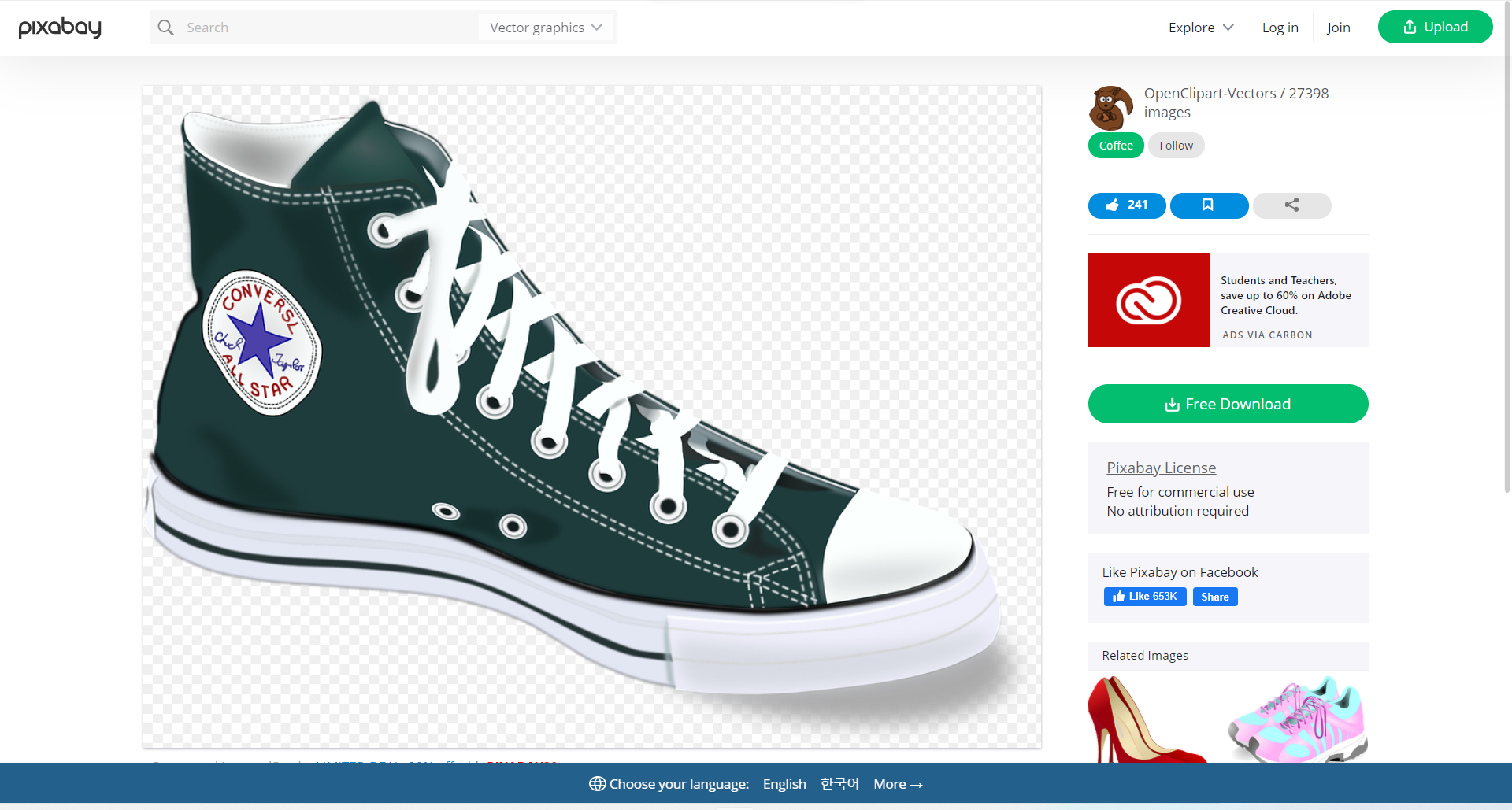
Task: Follow OpenClipart-Vectors
Action: (x=1176, y=146)
